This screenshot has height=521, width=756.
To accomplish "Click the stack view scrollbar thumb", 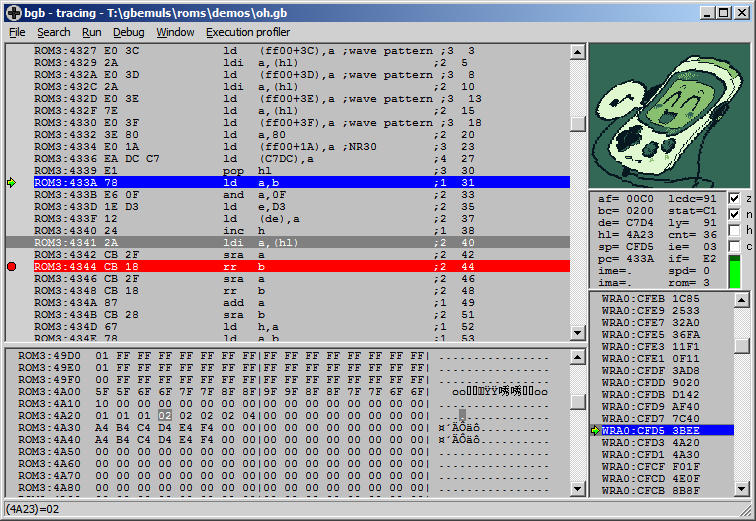I will [x=742, y=345].
